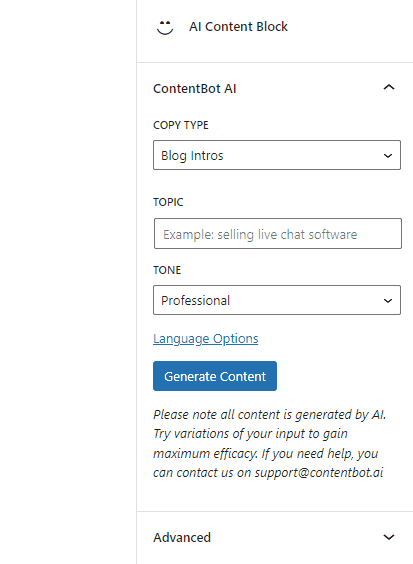Viewport: 413px width, 564px height.
Task: Click the arrow of the Professional select
Action: (x=388, y=301)
